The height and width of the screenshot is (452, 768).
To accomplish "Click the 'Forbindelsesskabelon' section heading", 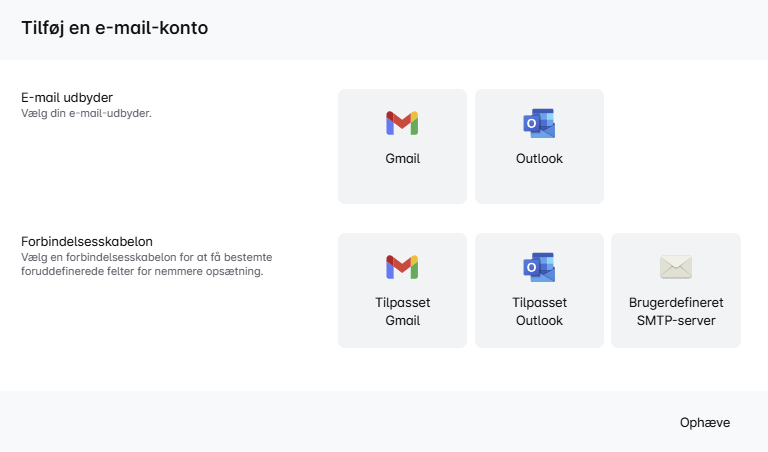I will tap(87, 242).
